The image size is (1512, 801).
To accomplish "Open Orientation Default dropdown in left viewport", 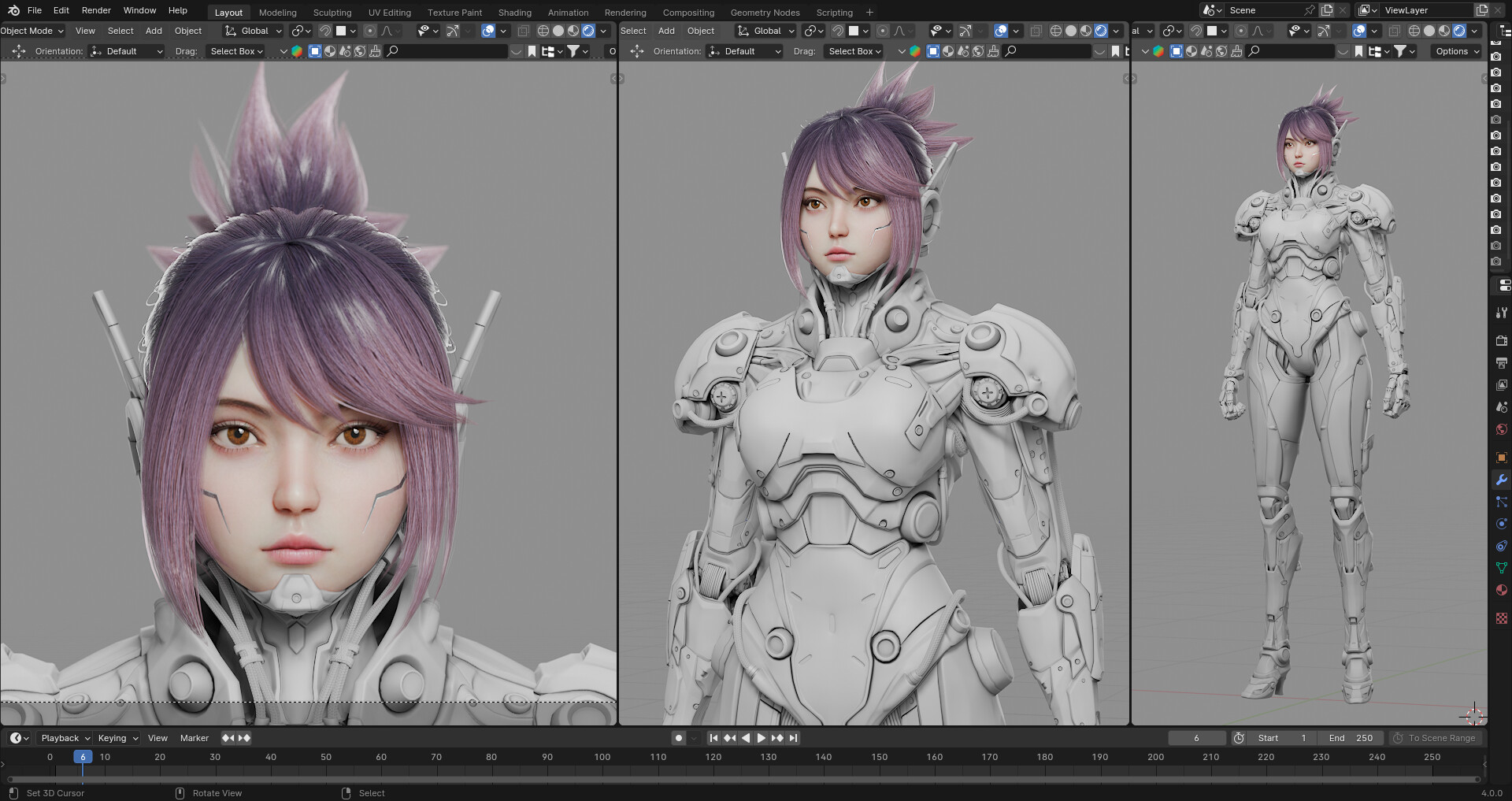I will coord(127,51).
